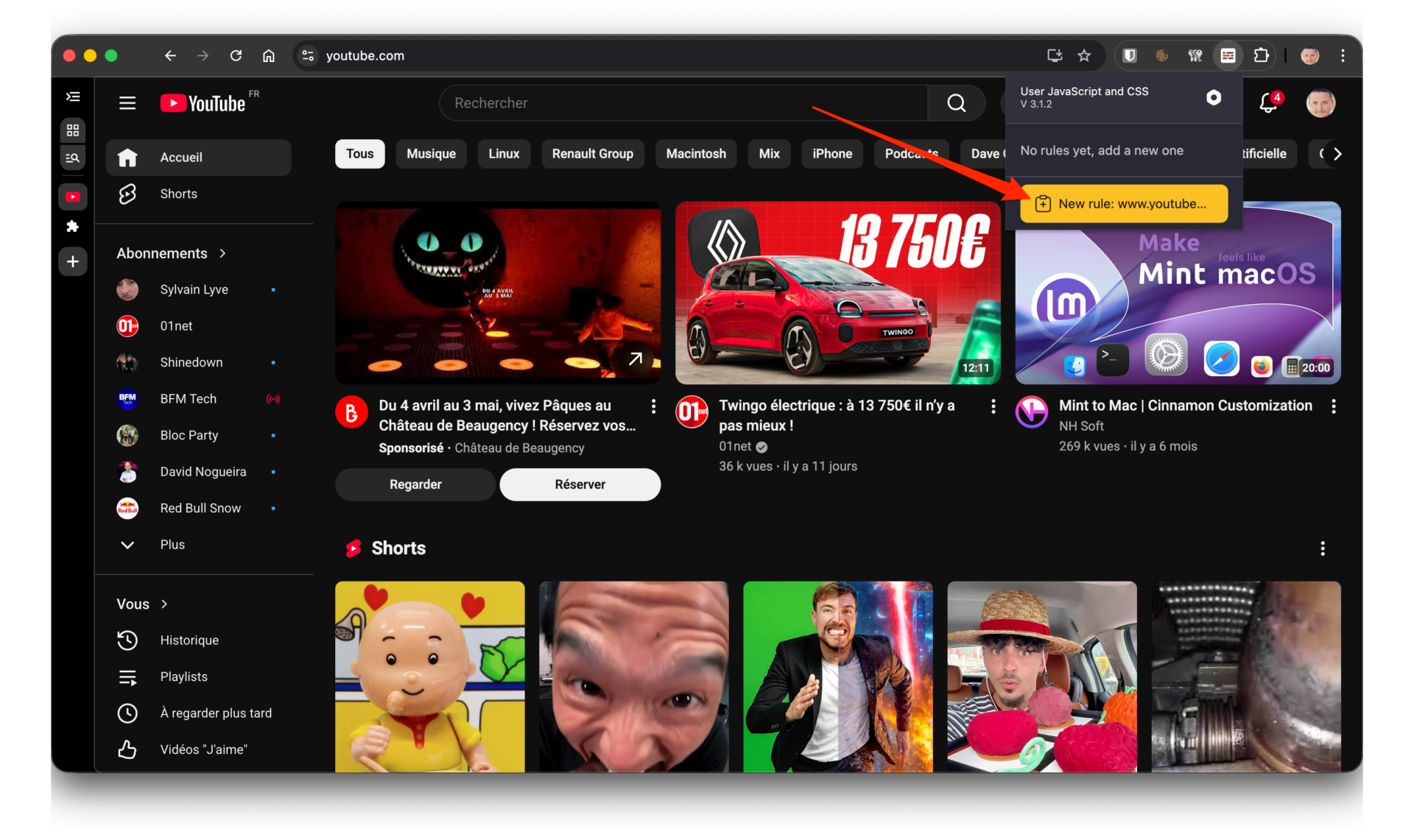Open the tab search icon in side panel
Viewport: 1414px width, 840px height.
[x=73, y=158]
